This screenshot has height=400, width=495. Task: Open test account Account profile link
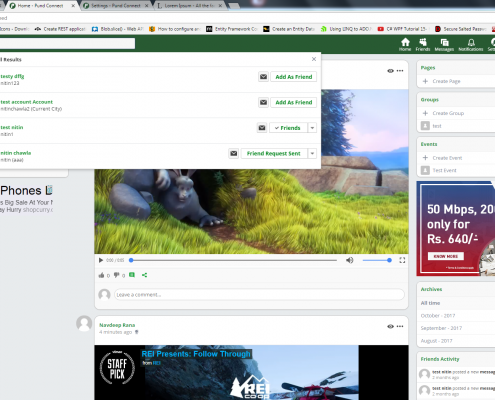point(27,102)
